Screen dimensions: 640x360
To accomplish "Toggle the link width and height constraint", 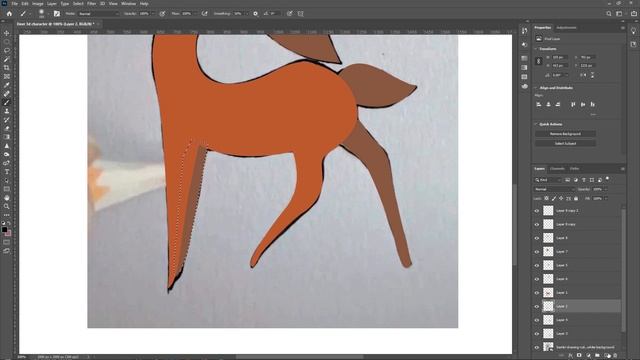I will click(538, 61).
